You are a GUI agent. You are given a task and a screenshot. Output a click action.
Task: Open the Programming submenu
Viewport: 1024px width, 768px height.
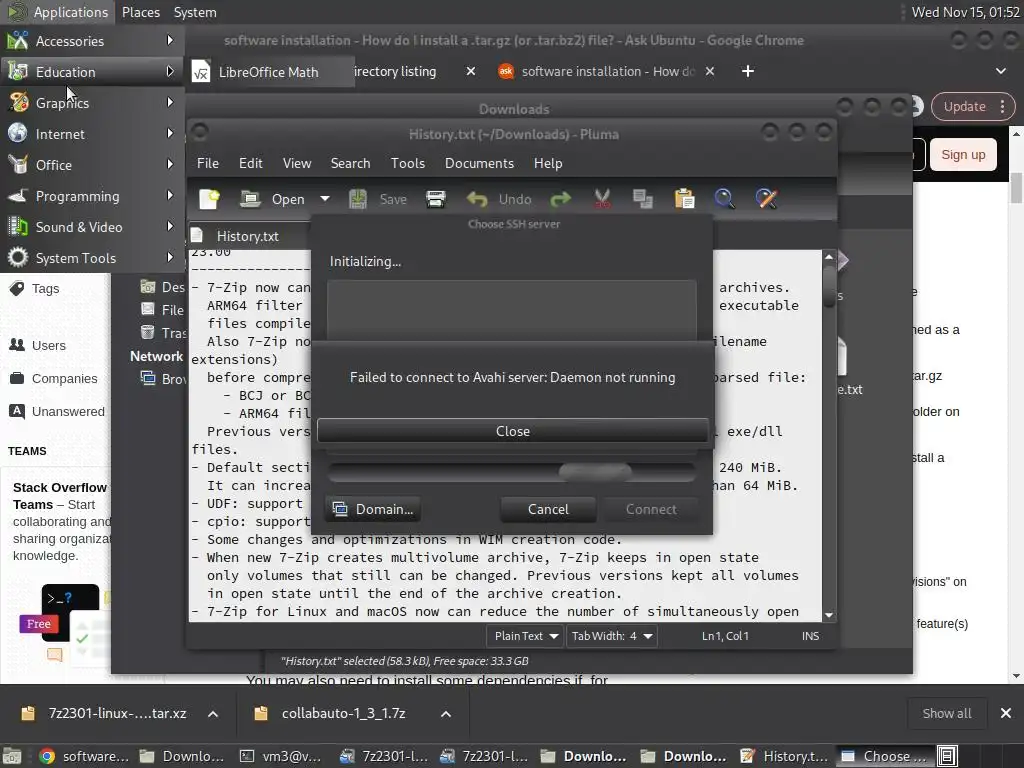(92, 196)
